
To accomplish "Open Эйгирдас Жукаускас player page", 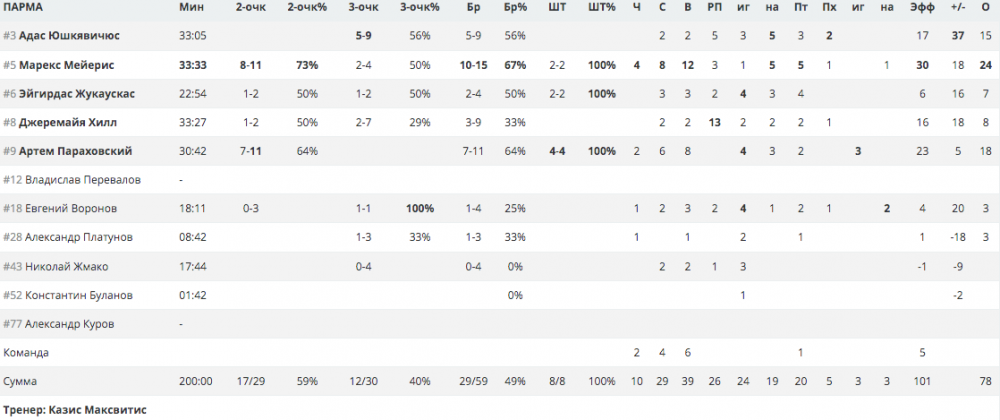I will click(x=76, y=94).
